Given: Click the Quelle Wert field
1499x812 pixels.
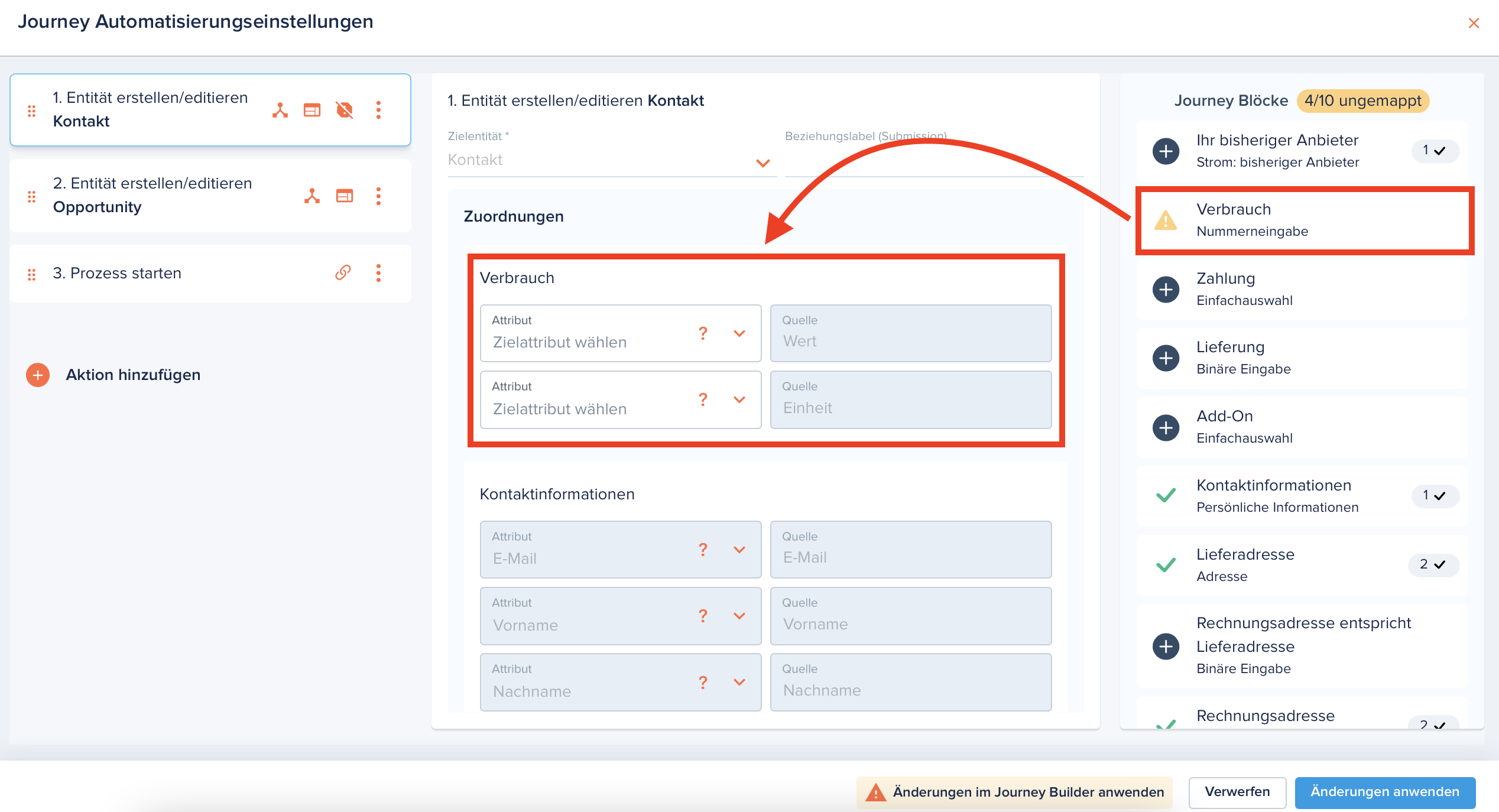Looking at the screenshot, I should coord(911,333).
